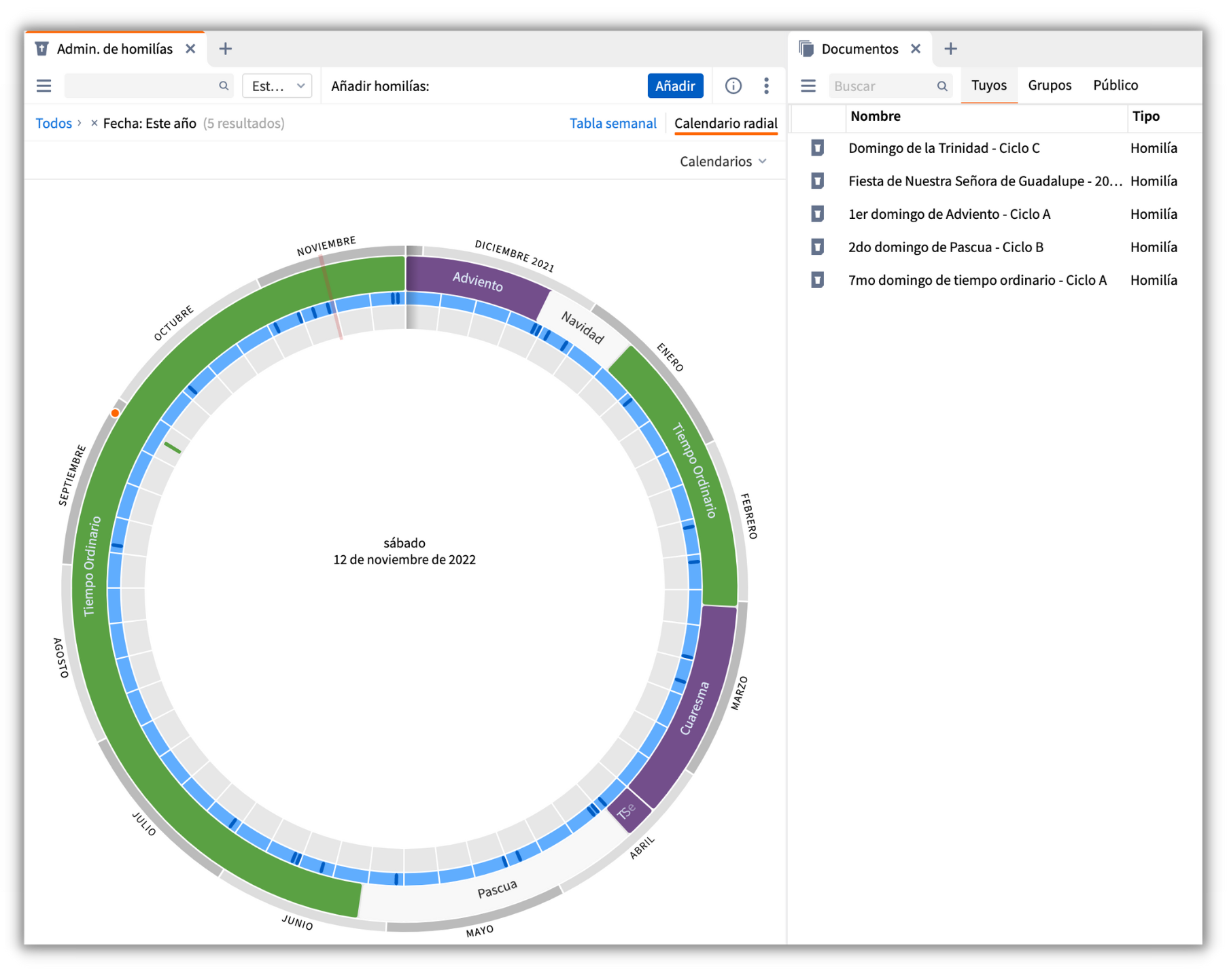This screenshot has height=980, width=1227.
Task: Click the search magnifier in homilías toolbar
Action: (x=224, y=86)
